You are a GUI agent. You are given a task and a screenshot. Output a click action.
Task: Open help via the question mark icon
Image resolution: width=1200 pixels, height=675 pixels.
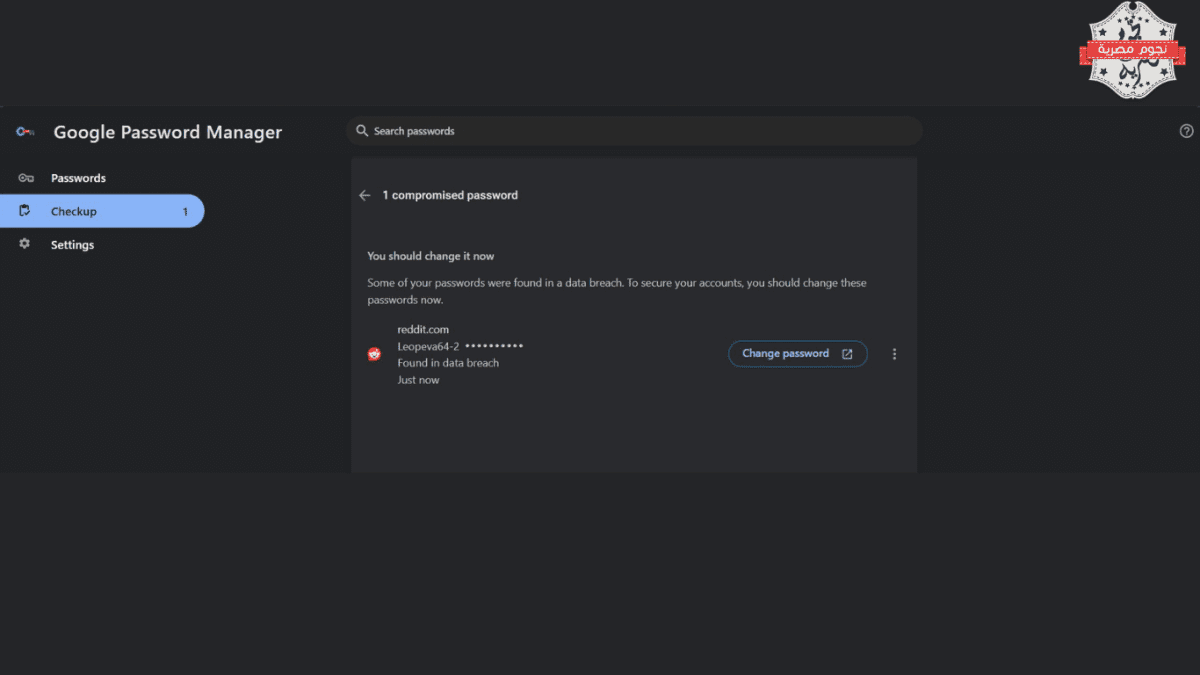pos(1187,131)
